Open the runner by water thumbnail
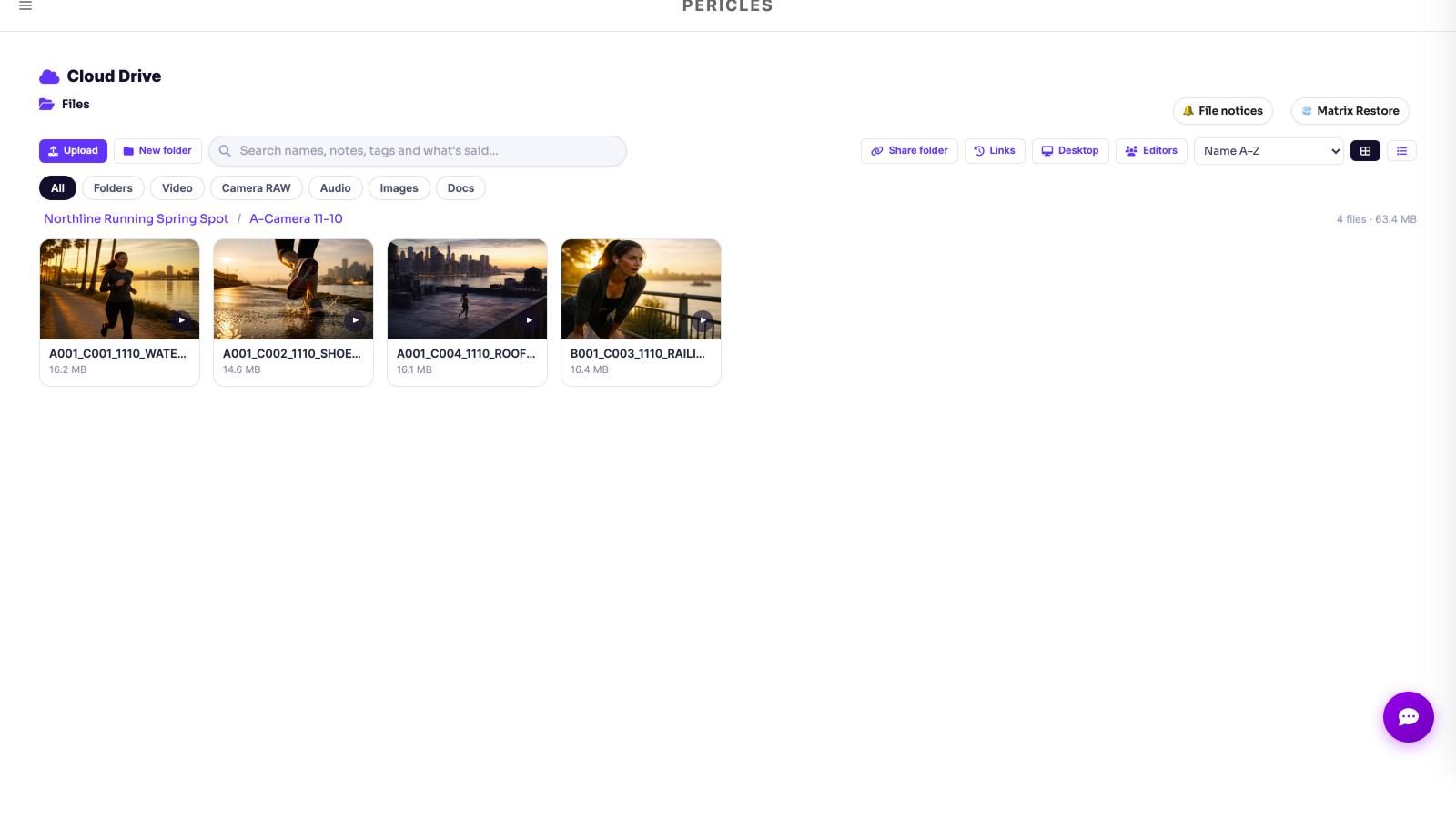Screen dimensions: 1456x819 point(119,289)
